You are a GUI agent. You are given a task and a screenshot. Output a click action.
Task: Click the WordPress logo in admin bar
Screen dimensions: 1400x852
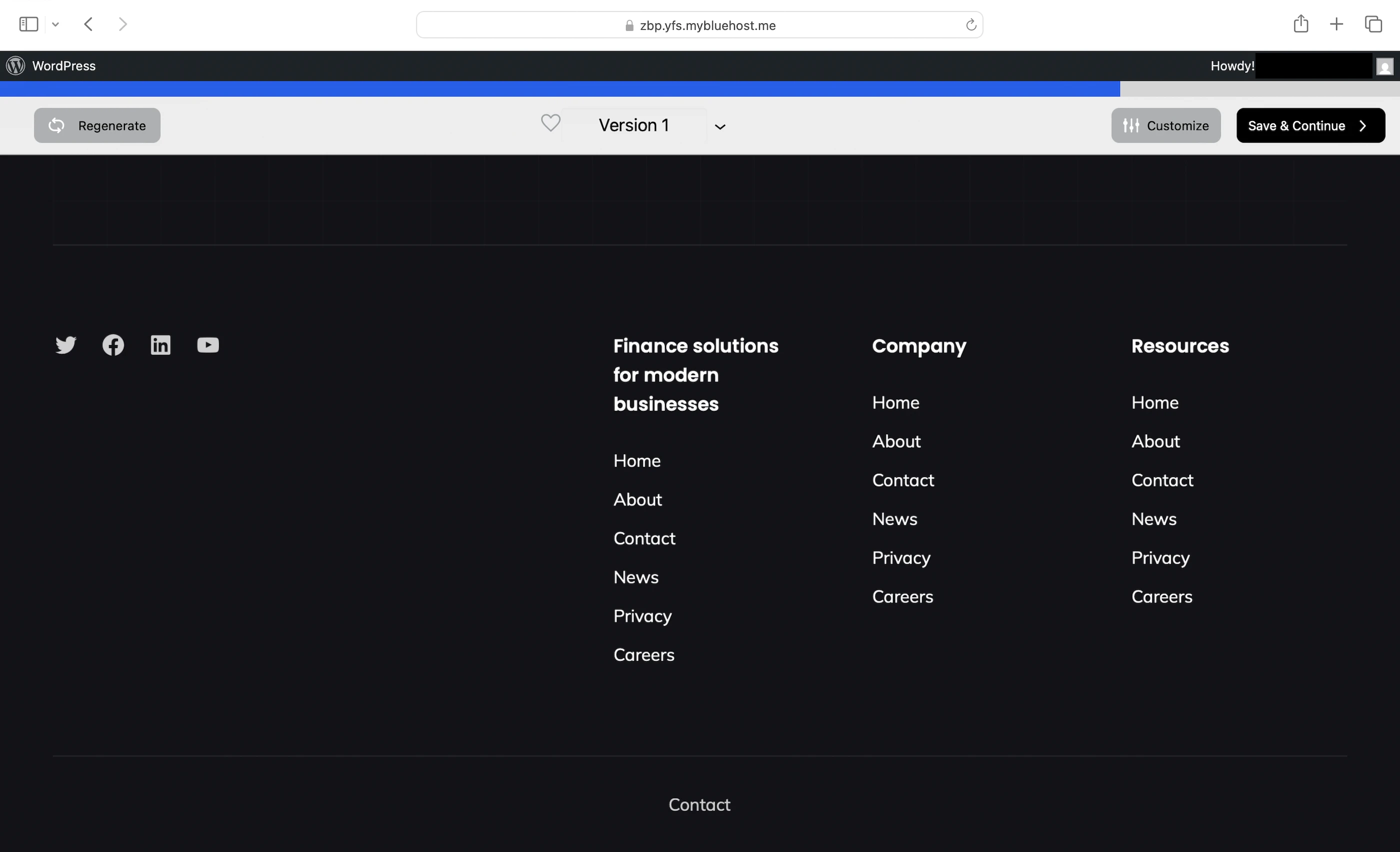16,66
